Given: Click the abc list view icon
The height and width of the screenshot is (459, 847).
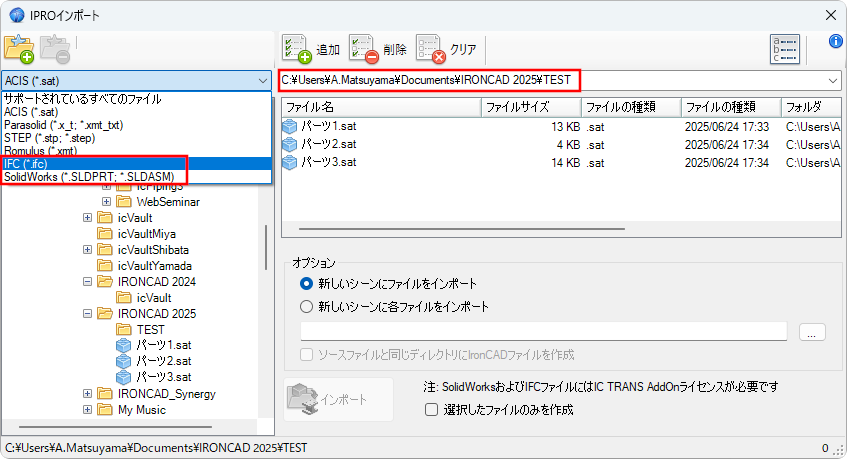Looking at the screenshot, I should coord(784,49).
